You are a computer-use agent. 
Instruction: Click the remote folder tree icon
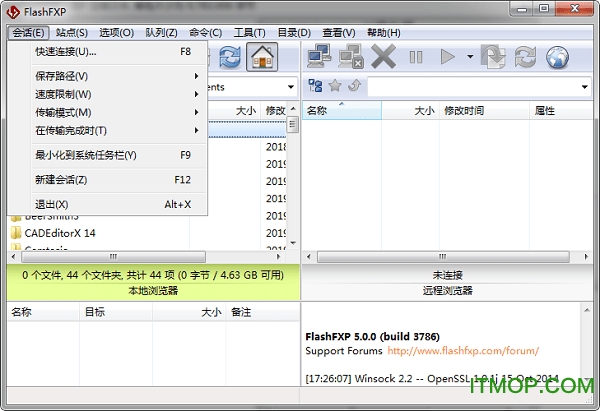315,86
